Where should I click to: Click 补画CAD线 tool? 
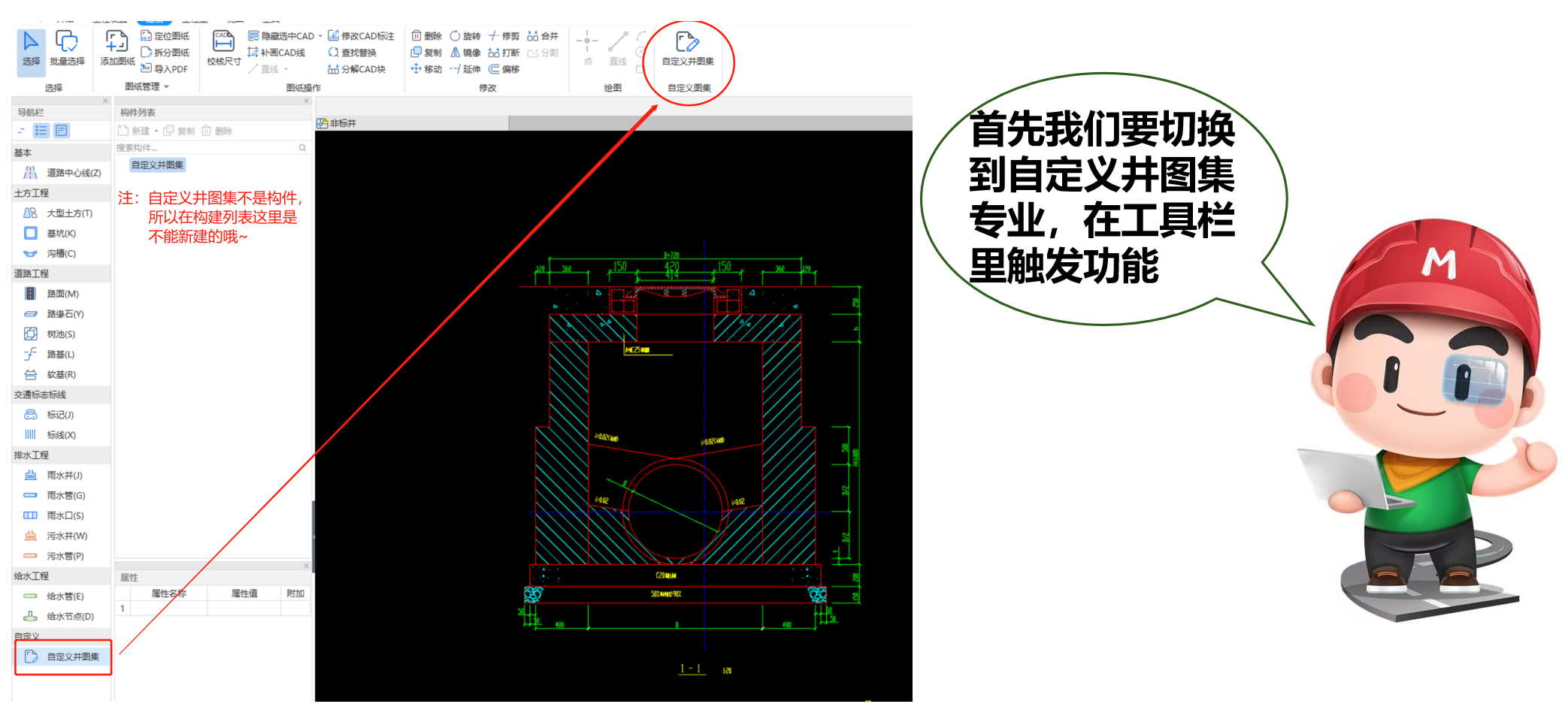[x=277, y=53]
